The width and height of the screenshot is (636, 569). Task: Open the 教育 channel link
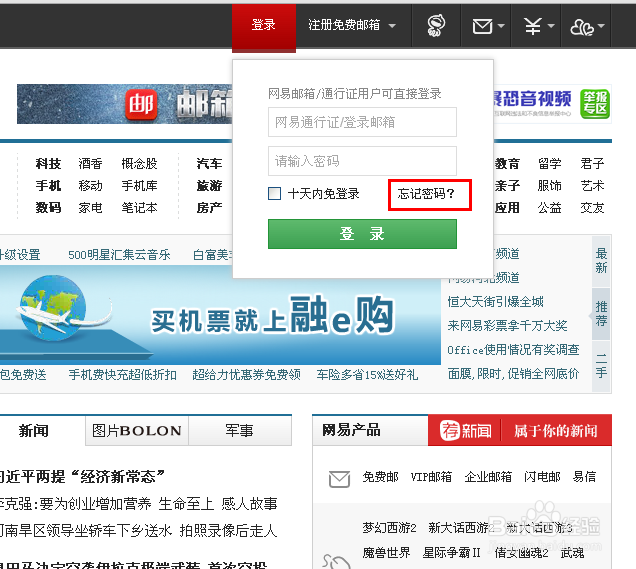coord(507,164)
